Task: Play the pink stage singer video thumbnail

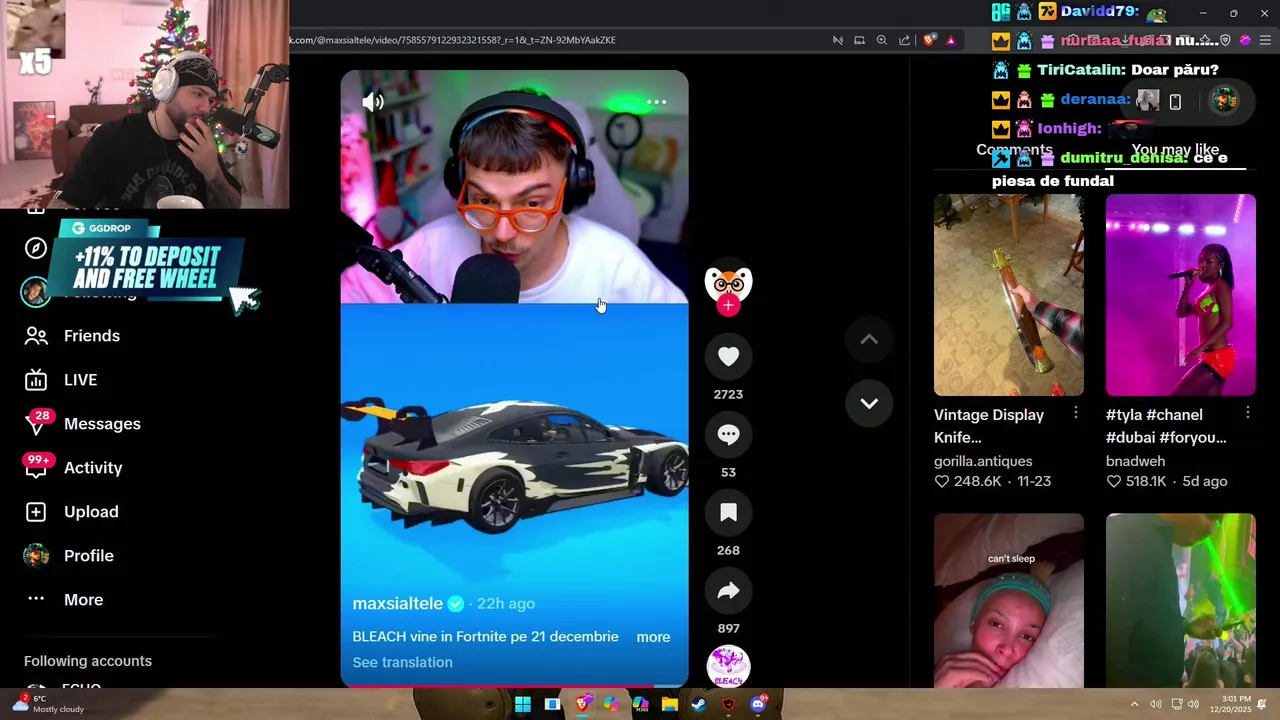Action: pos(1180,295)
